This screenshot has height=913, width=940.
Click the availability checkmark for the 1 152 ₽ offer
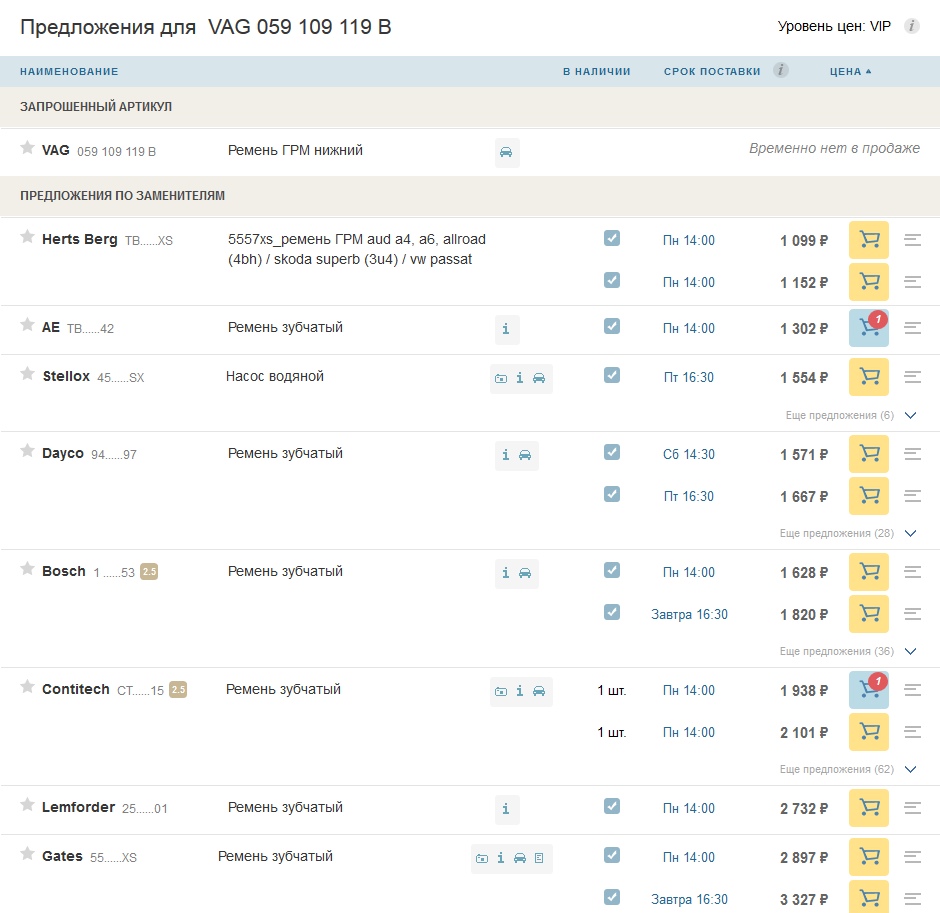point(611,280)
